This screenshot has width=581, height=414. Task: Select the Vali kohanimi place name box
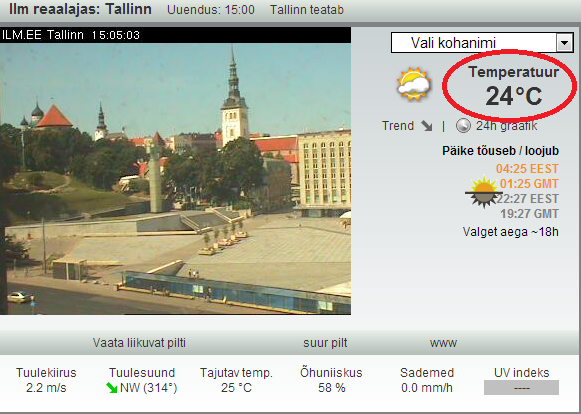[482, 43]
